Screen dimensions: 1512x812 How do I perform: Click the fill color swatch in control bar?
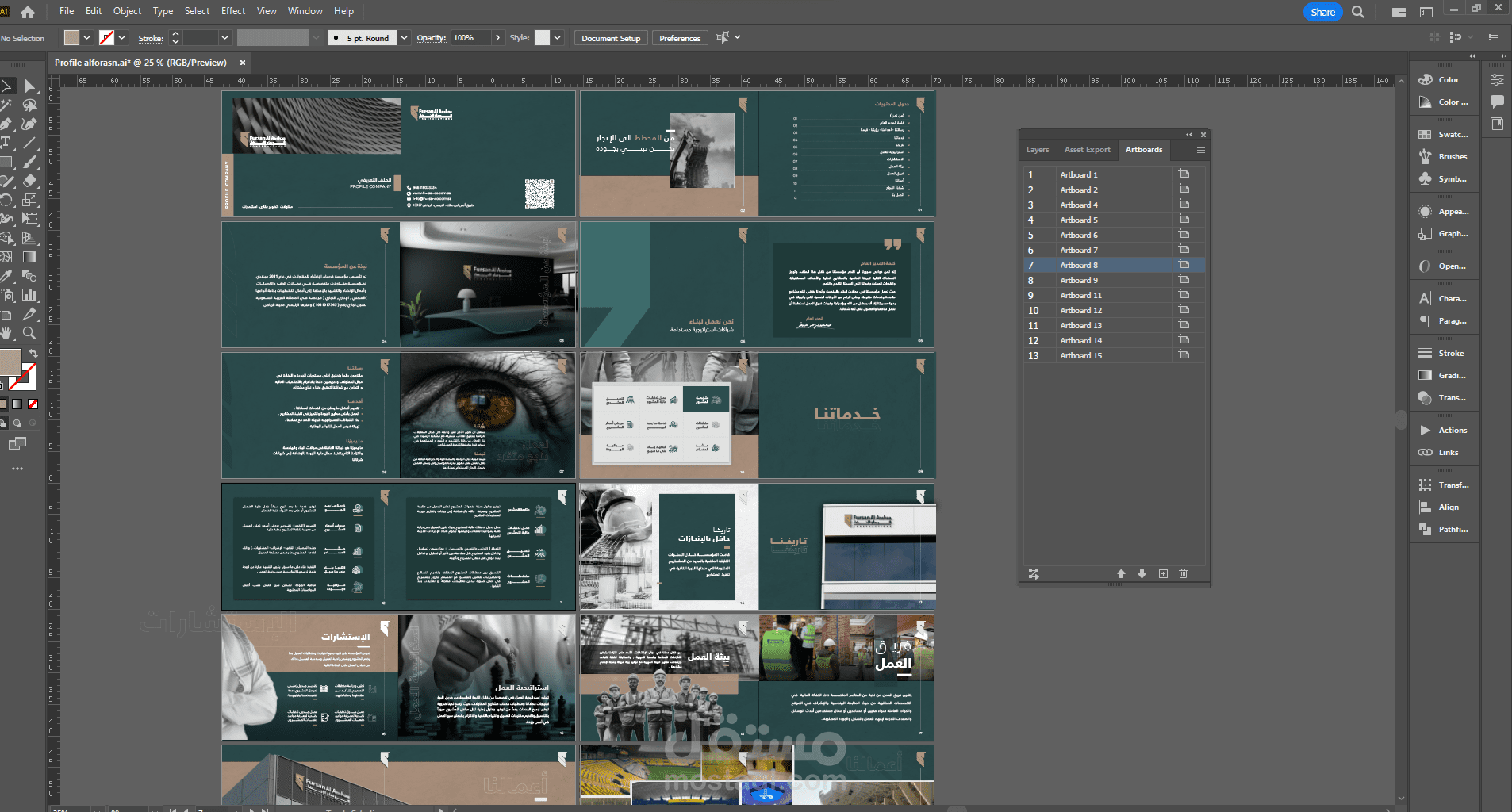click(72, 38)
